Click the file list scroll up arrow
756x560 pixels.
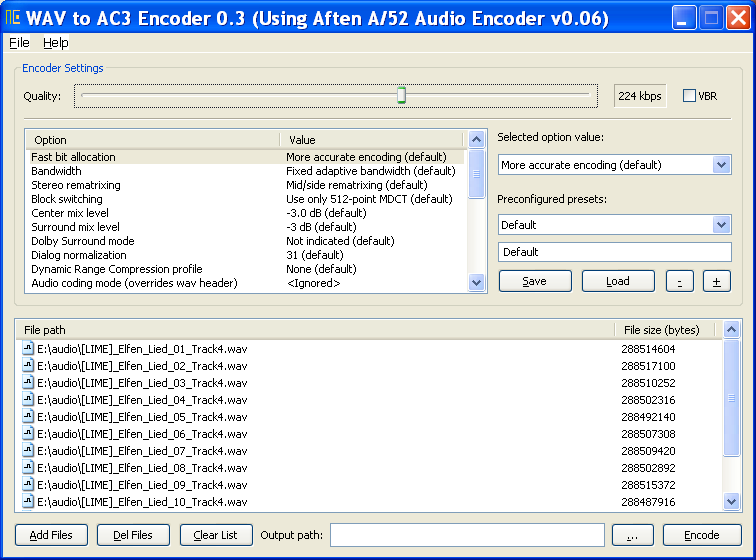(731, 329)
